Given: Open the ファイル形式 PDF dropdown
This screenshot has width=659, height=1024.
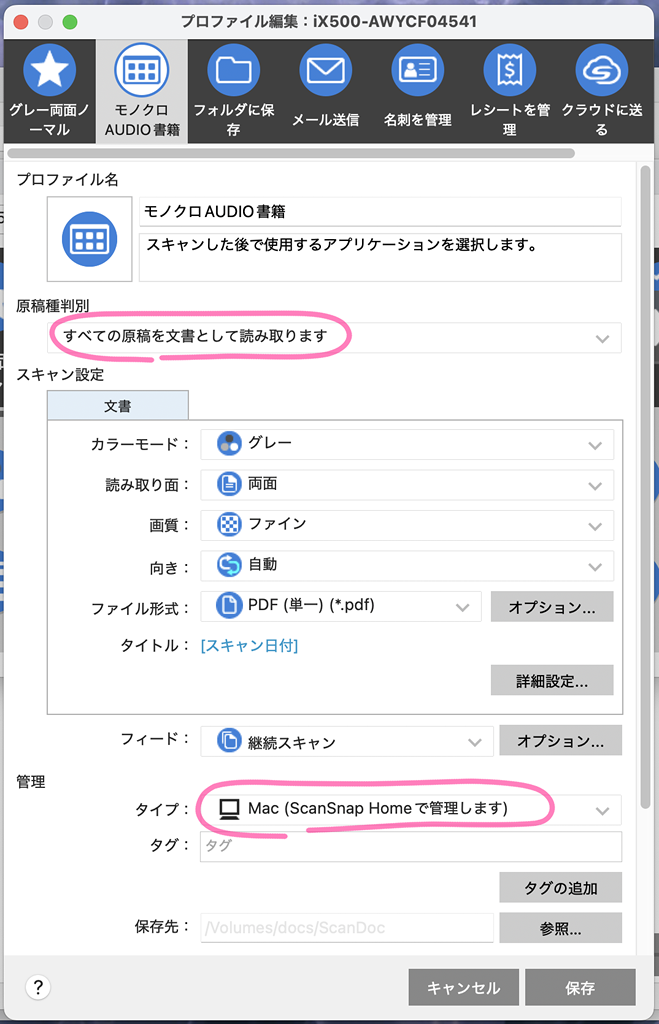Looking at the screenshot, I should click(x=341, y=606).
